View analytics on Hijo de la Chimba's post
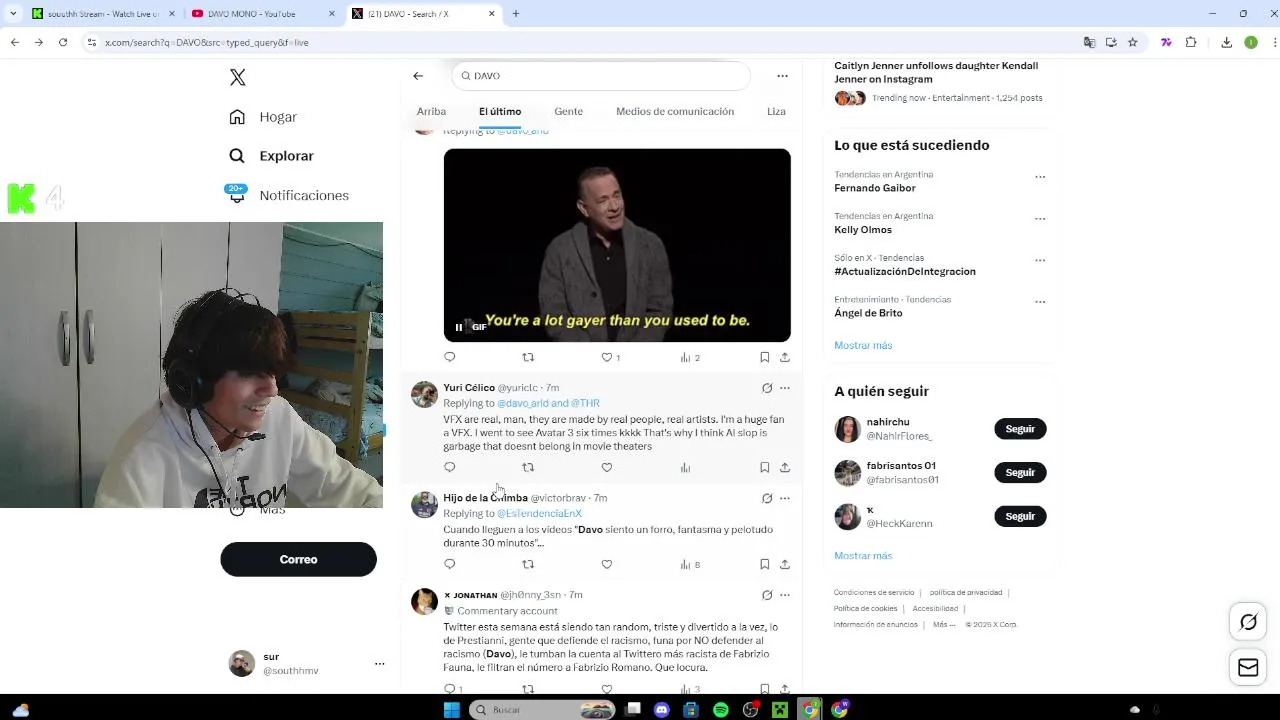Viewport: 1280px width, 720px height. [689, 564]
